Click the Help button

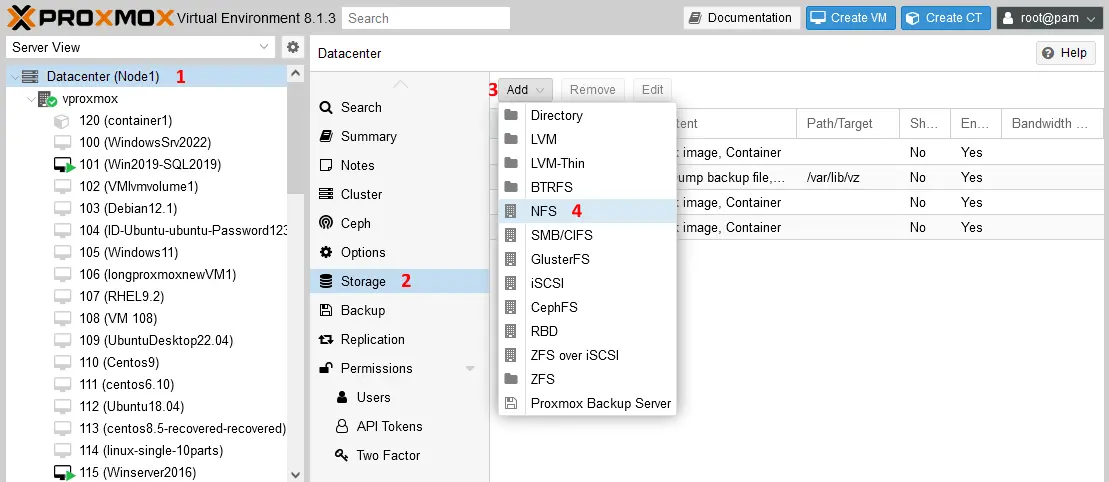click(1066, 53)
